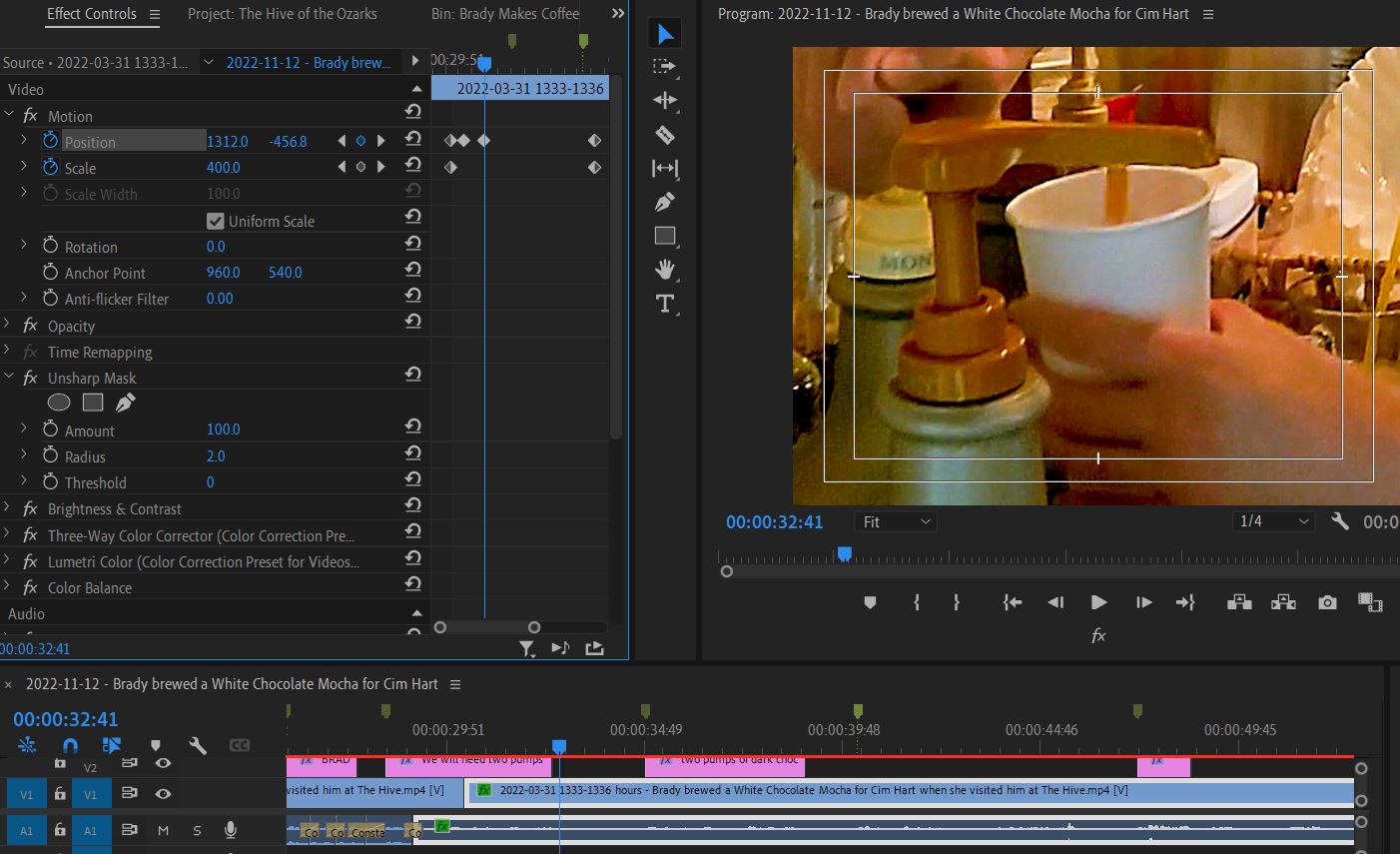The height and width of the screenshot is (854, 1400).
Task: Show overflow panels double chevron
Action: (617, 14)
